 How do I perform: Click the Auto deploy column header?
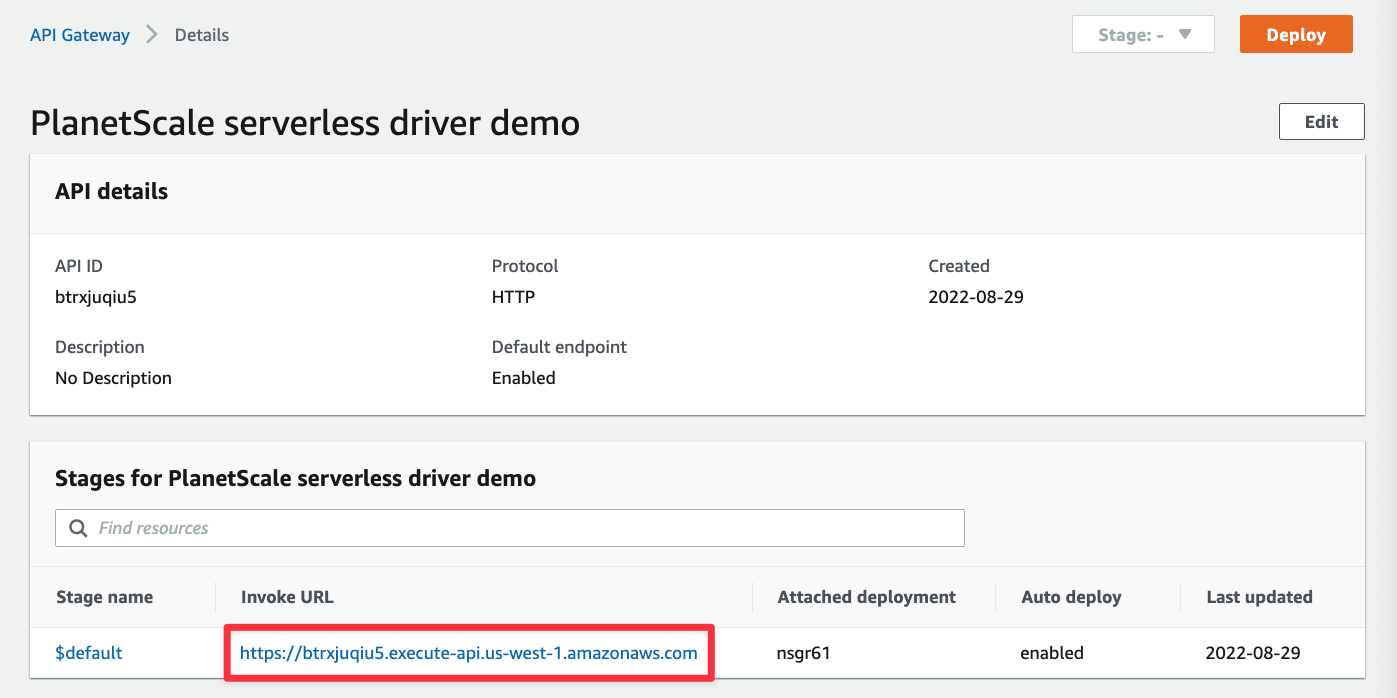pyautogui.click(x=1071, y=597)
